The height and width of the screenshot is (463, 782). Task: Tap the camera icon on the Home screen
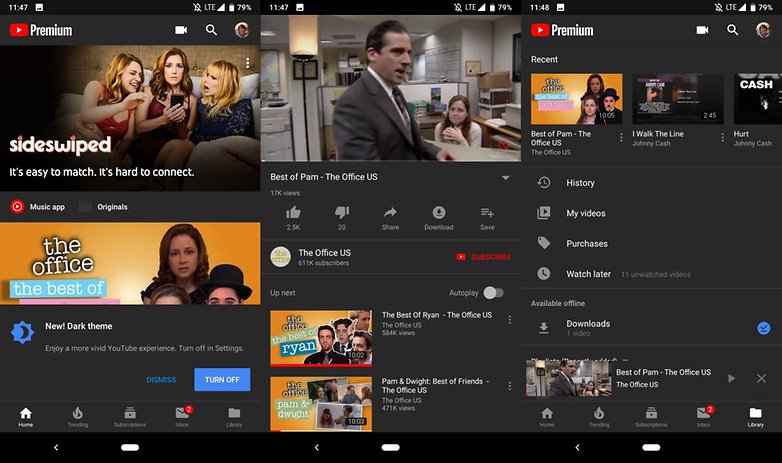[x=181, y=30]
